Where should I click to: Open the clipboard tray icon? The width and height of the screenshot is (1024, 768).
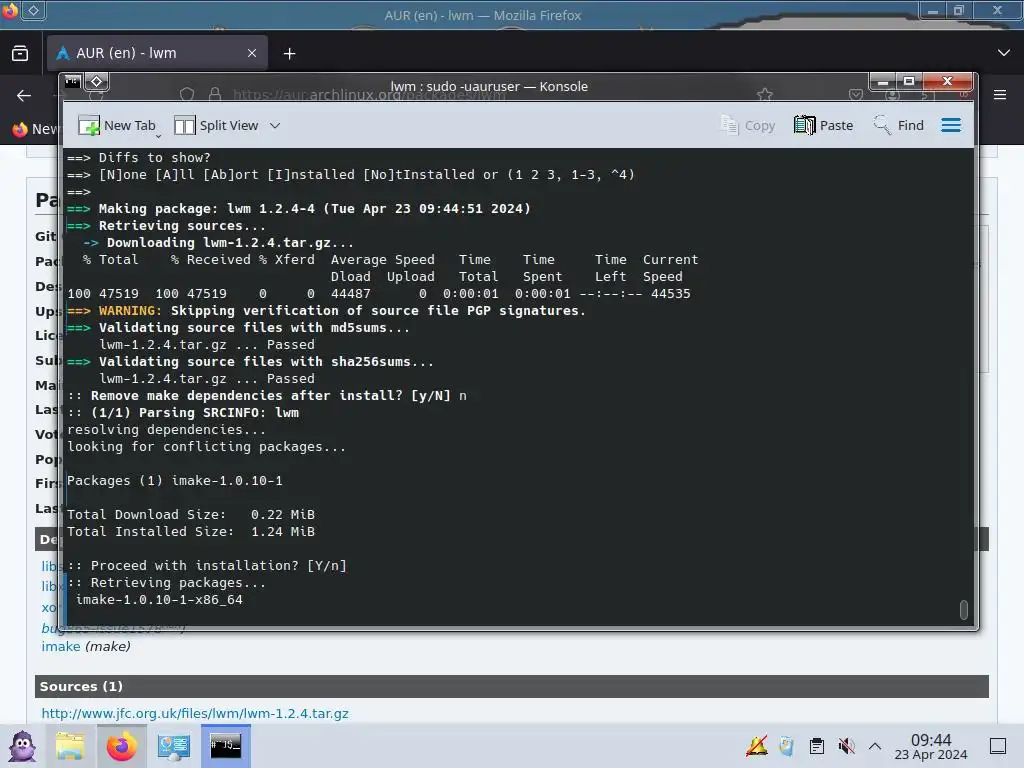816,746
